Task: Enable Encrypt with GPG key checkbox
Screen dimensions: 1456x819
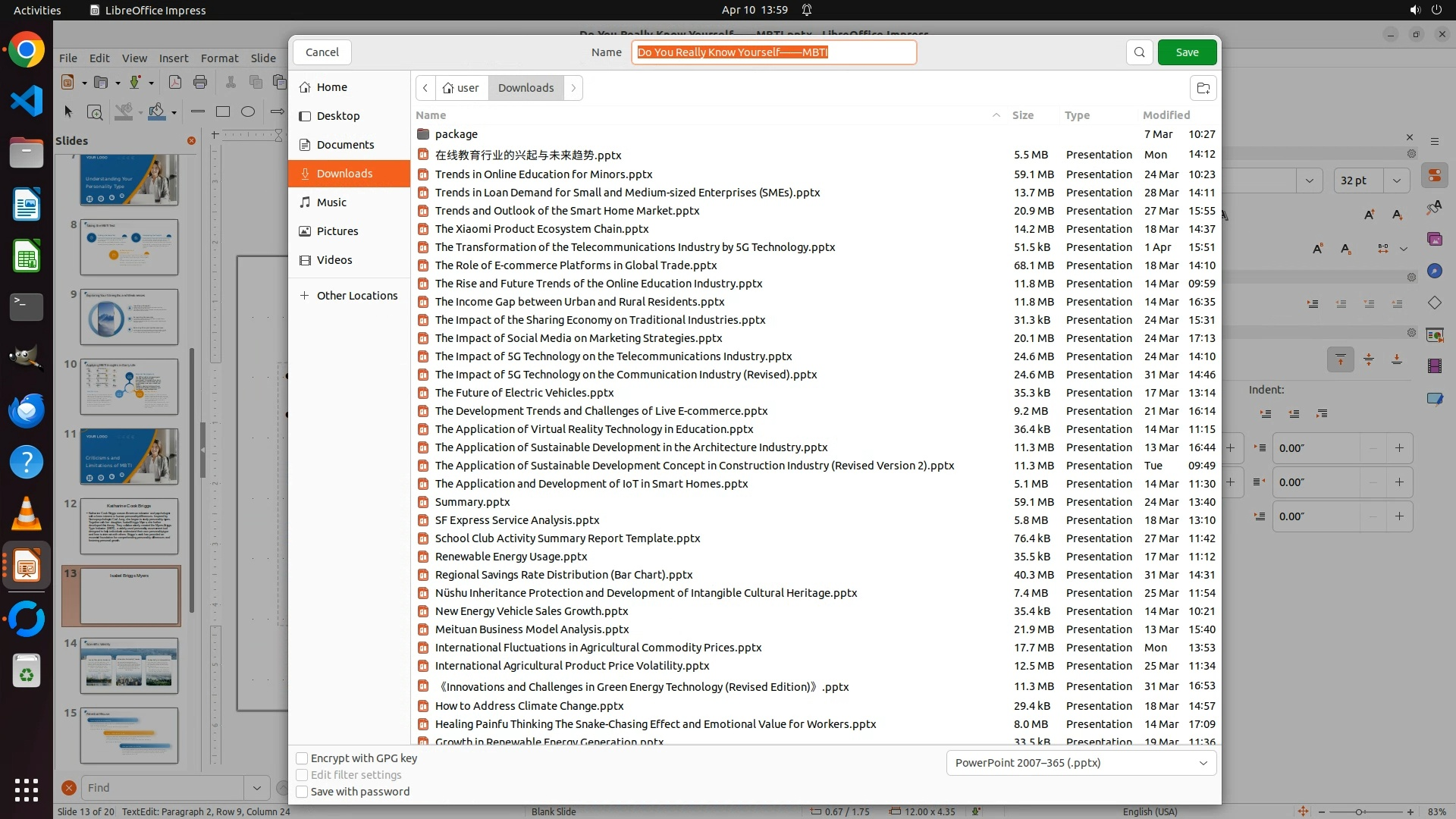Action: coord(302,758)
